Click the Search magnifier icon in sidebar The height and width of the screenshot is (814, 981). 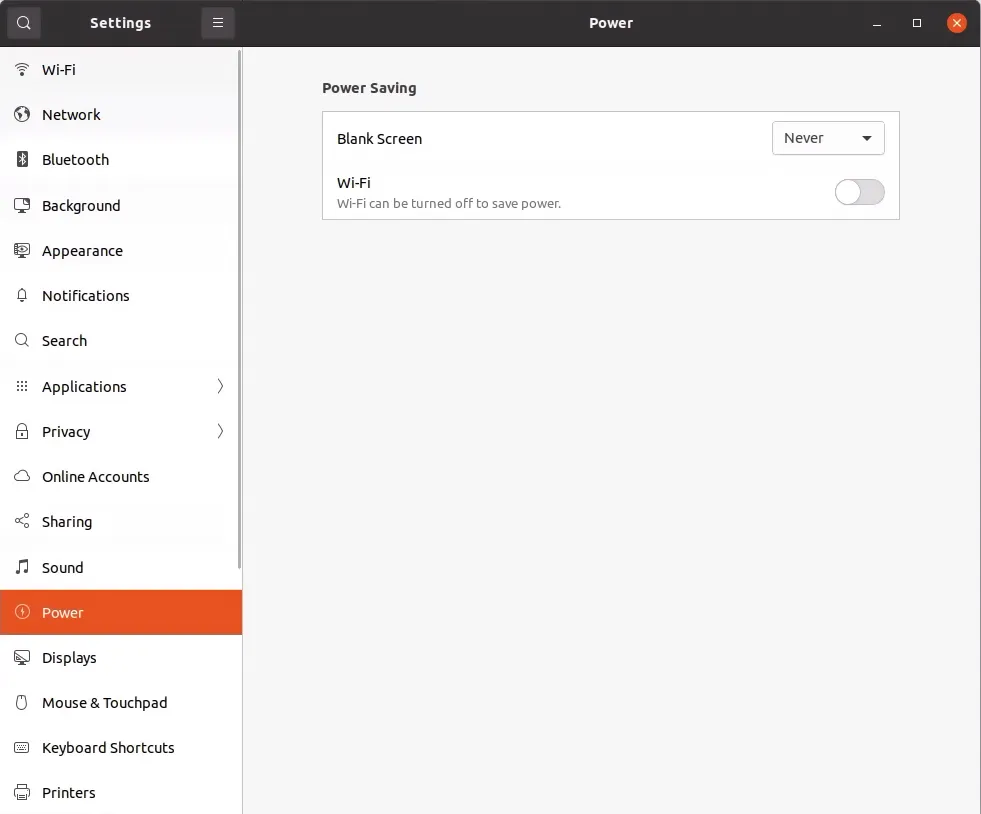coord(22,340)
